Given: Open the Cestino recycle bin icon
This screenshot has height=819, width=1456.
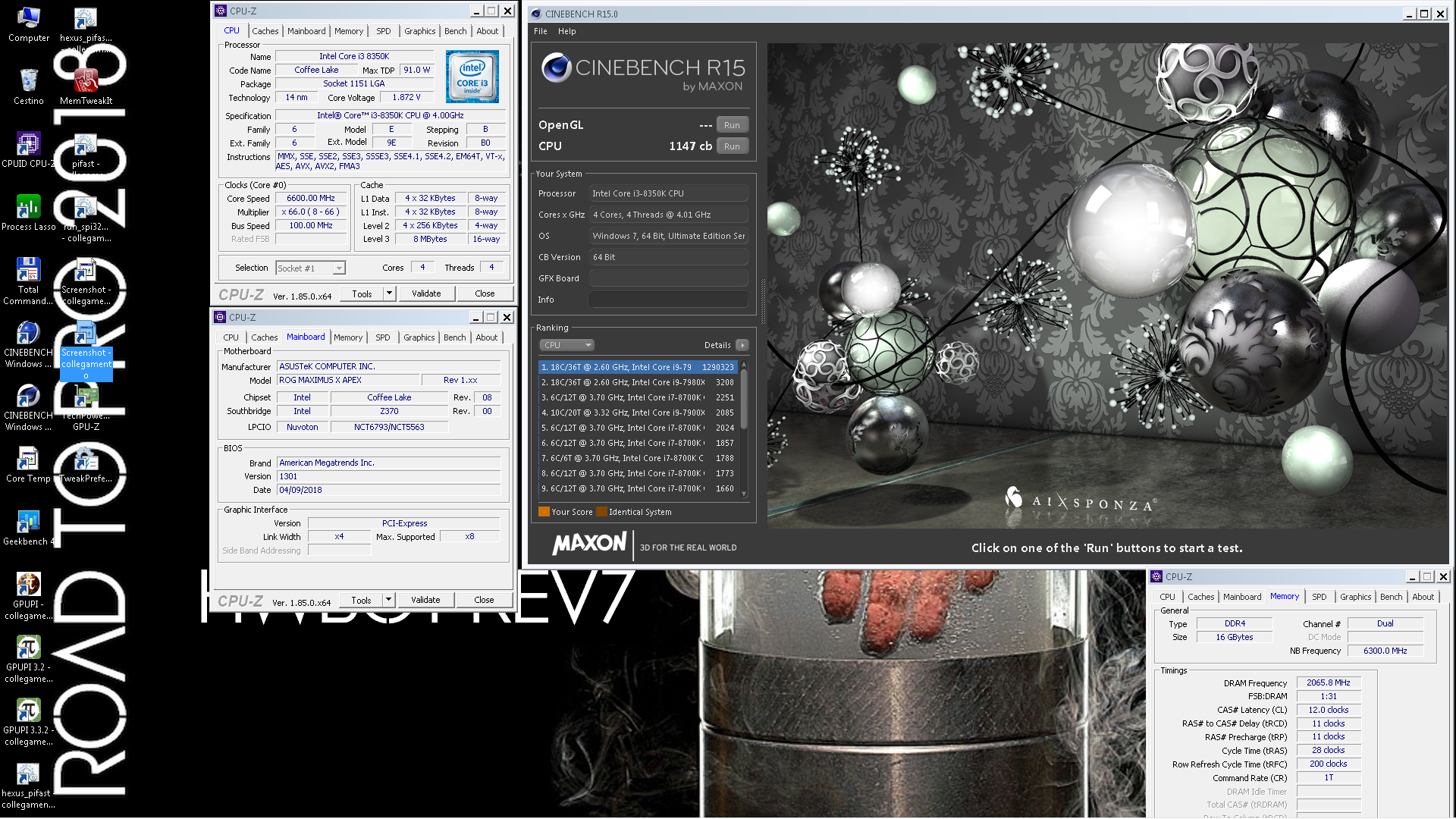Looking at the screenshot, I should [x=28, y=87].
